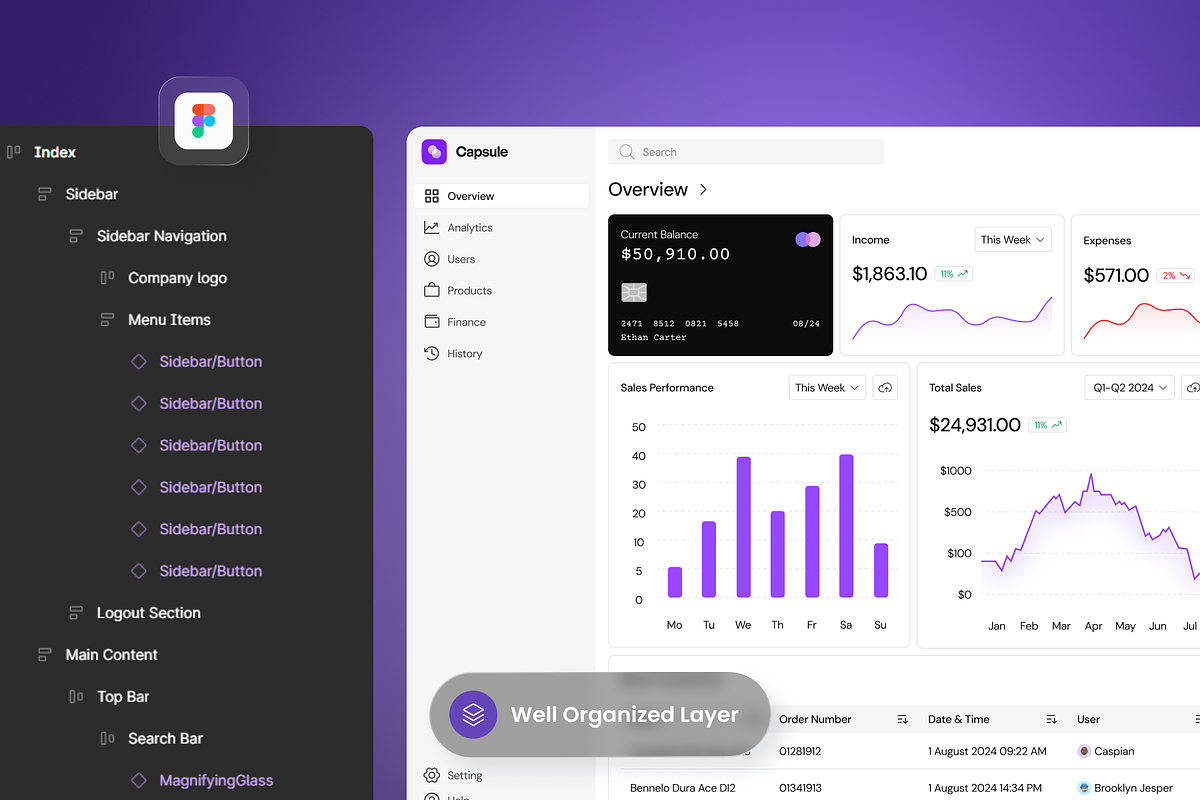Click order number 01341913

(x=800, y=788)
